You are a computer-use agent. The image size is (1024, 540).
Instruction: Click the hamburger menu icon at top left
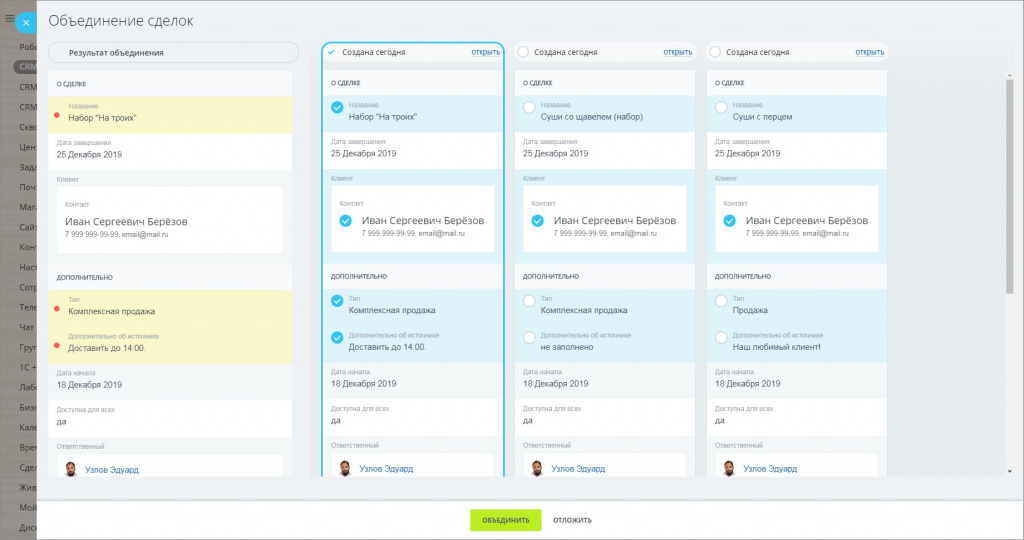pyautogui.click(x=9, y=18)
